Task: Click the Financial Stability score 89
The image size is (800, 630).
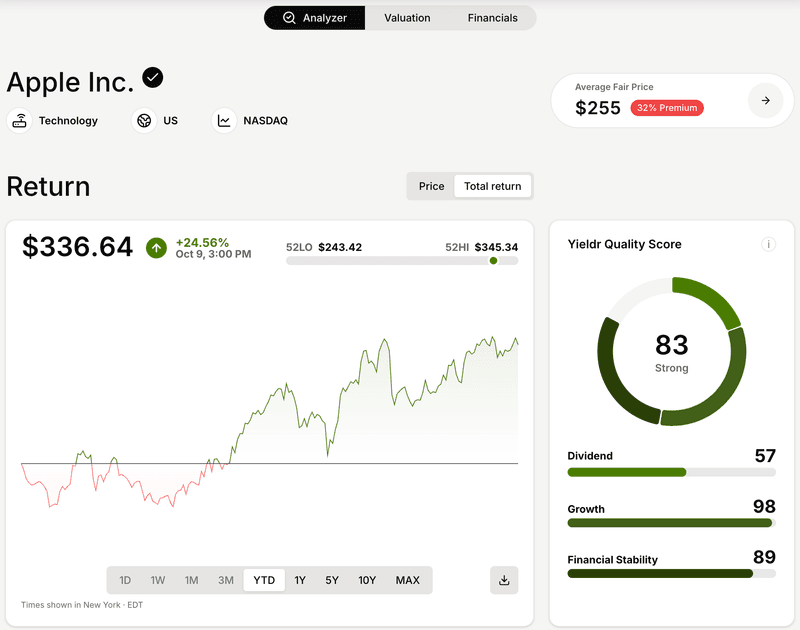Action: click(x=764, y=557)
